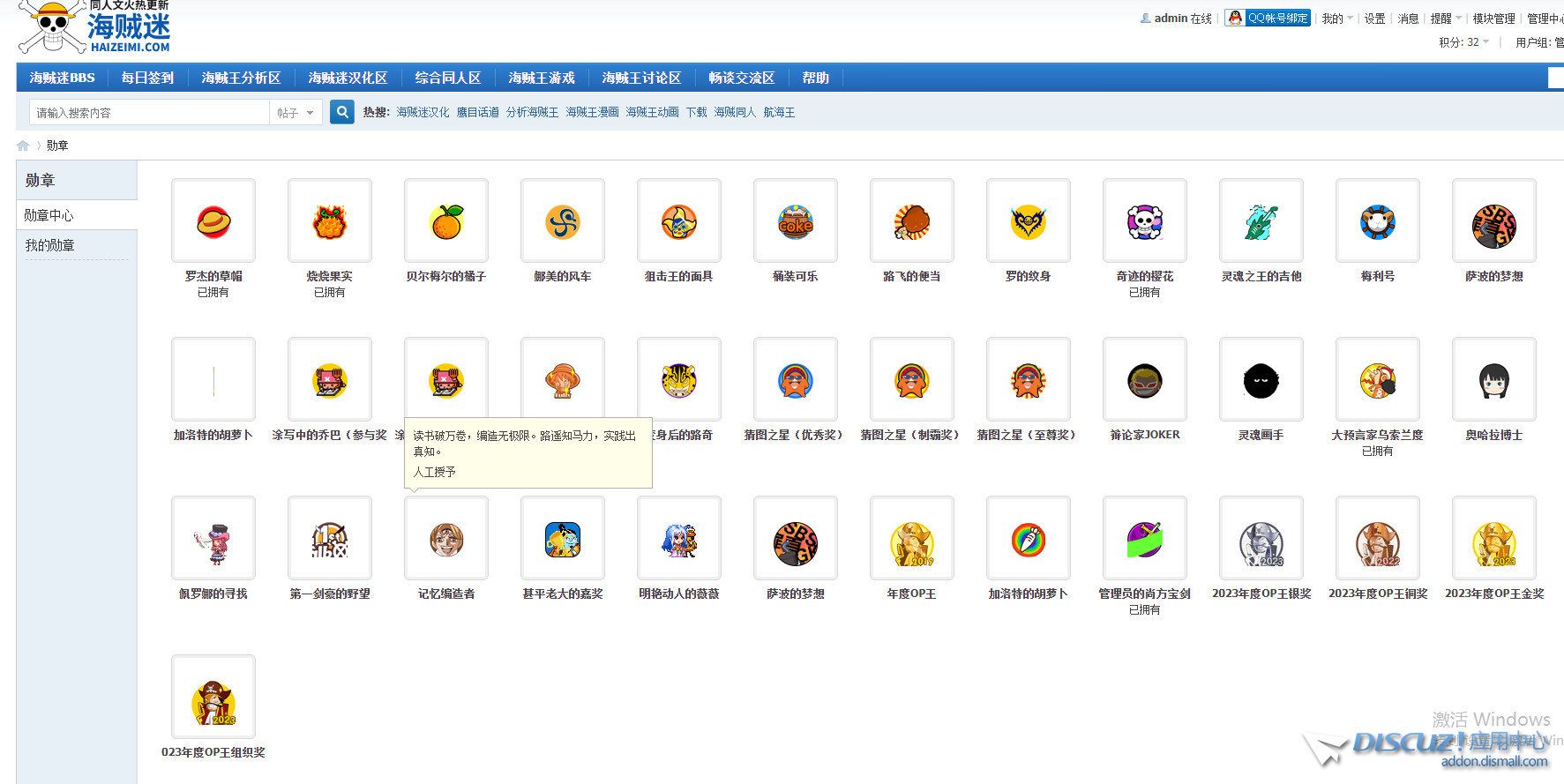
Task: Click the 娜美的风车 pinwheel medal icon
Action: click(x=563, y=221)
